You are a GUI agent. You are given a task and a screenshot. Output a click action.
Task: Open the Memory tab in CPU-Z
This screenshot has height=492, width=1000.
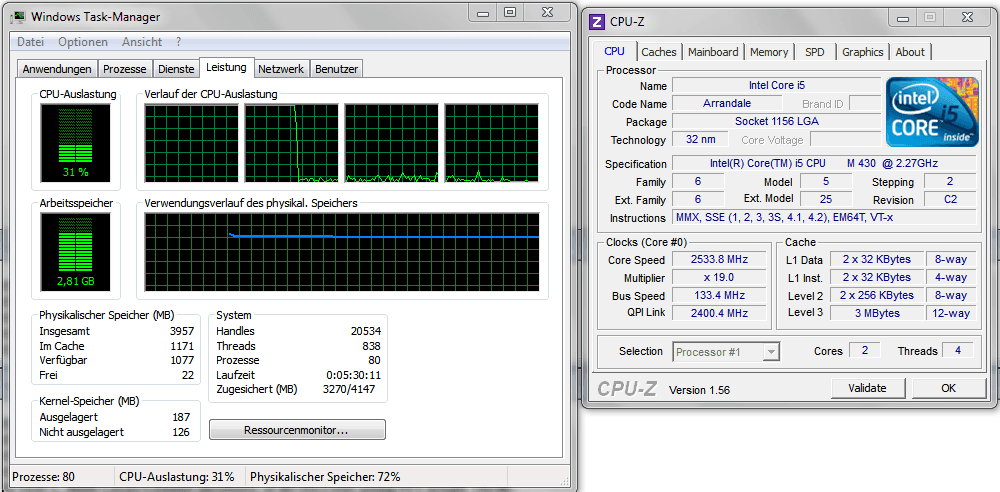click(x=769, y=52)
